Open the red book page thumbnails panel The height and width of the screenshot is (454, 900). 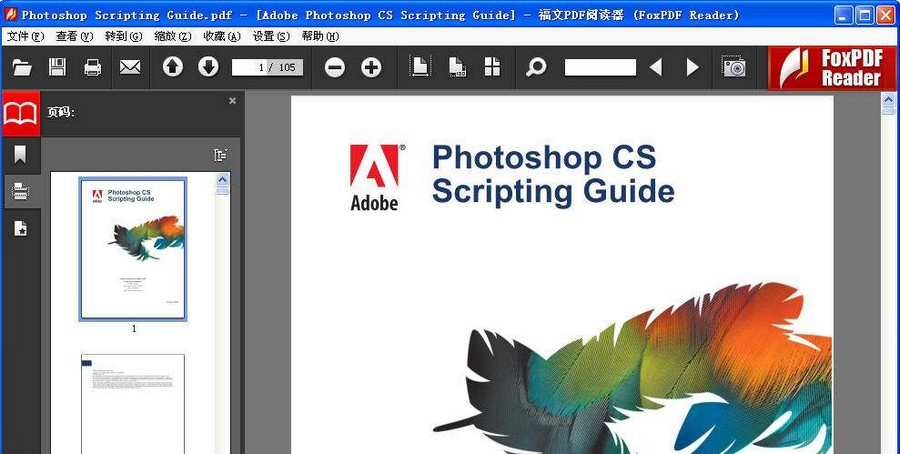[x=21, y=114]
